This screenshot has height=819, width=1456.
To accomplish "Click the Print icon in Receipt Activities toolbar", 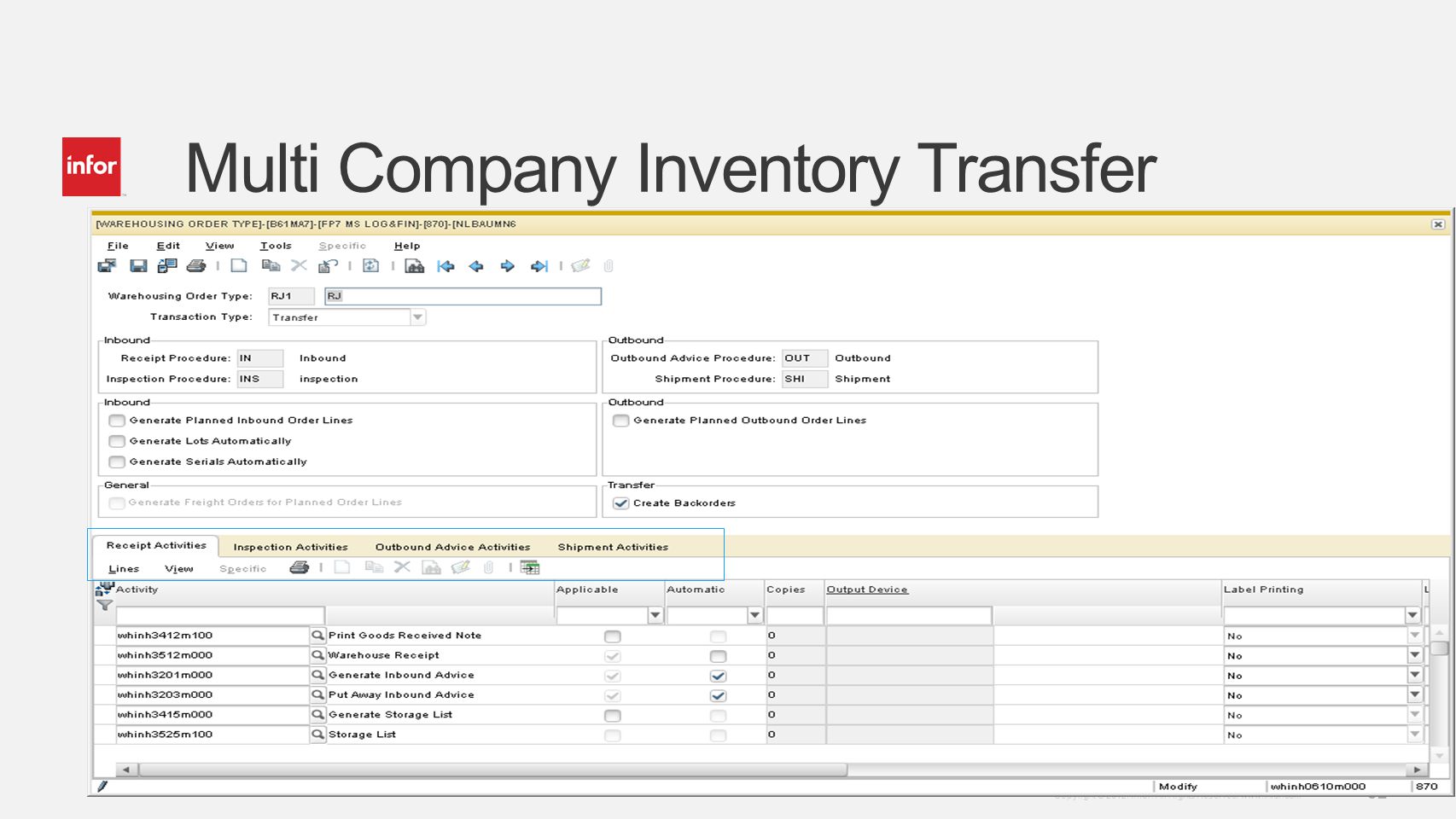I will click(x=299, y=567).
